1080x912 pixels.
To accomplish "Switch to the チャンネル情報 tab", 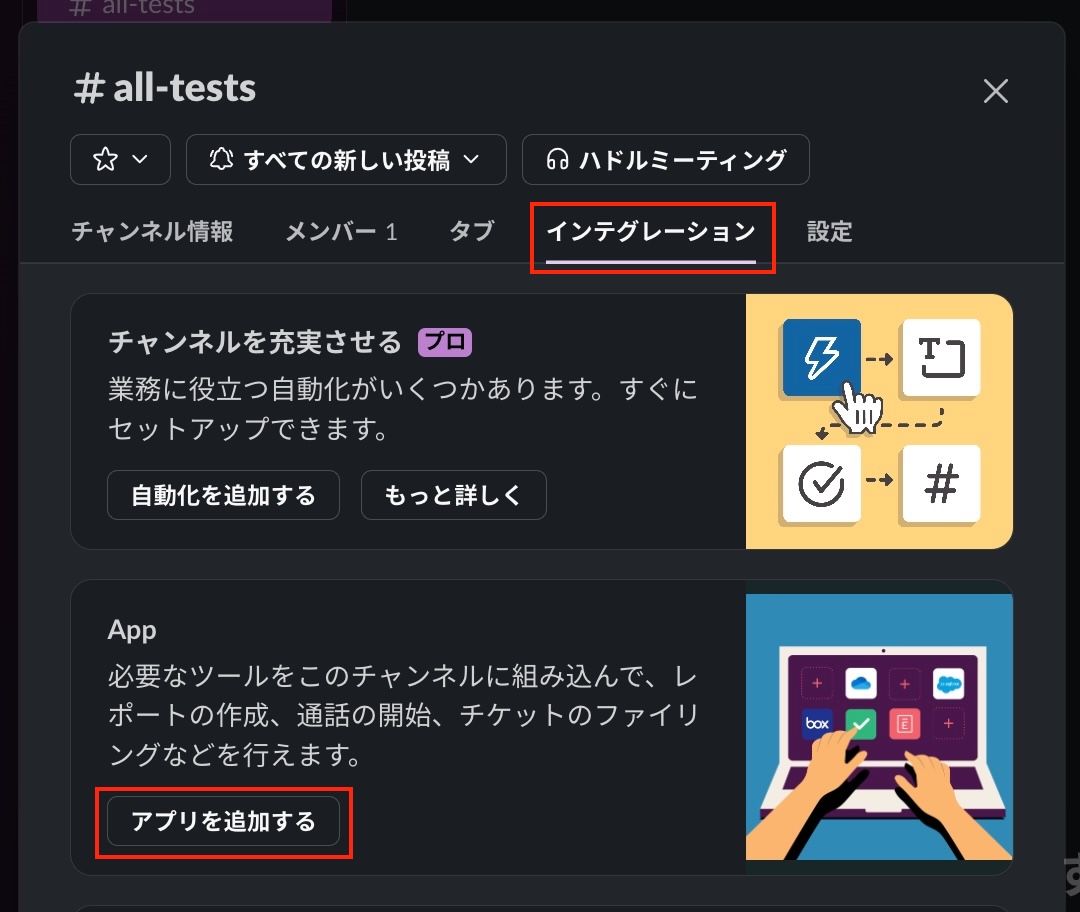I will click(152, 232).
